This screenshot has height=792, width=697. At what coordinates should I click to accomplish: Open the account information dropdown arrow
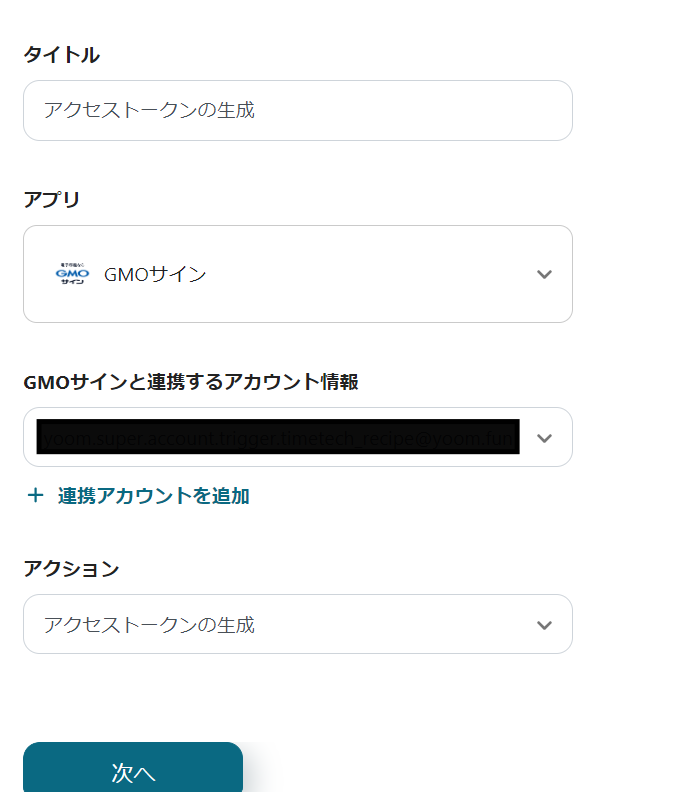pyautogui.click(x=544, y=438)
